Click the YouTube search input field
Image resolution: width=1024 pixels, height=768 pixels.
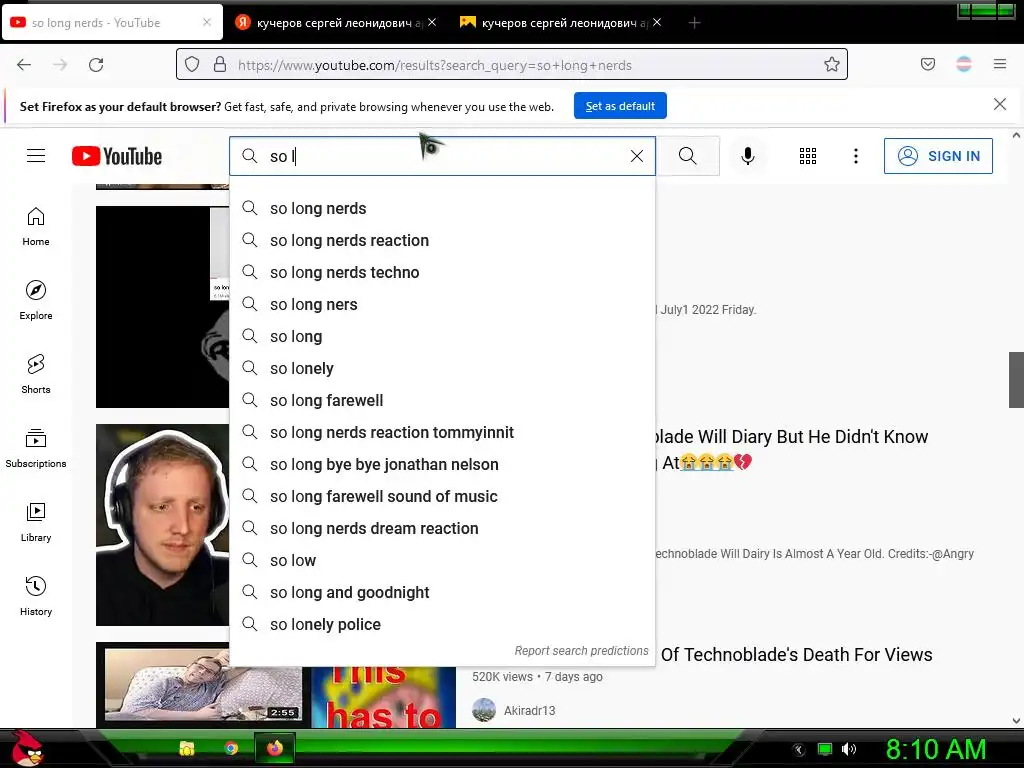coord(444,156)
